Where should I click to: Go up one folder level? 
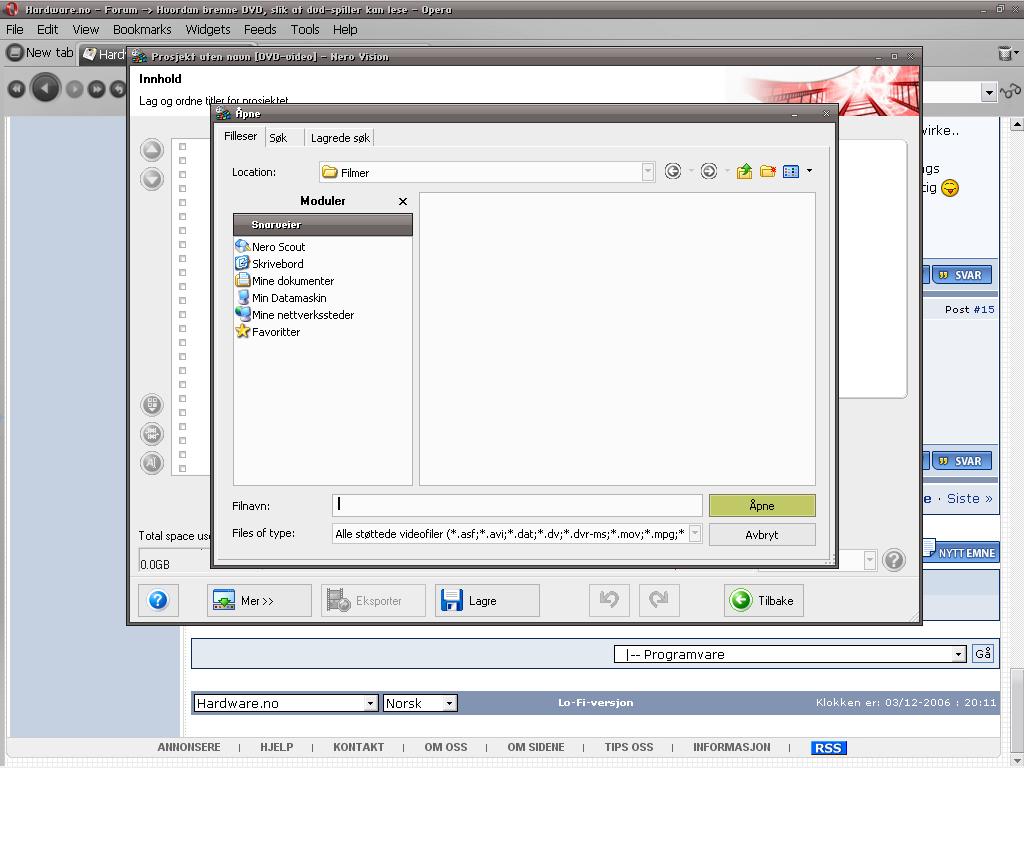point(744,172)
